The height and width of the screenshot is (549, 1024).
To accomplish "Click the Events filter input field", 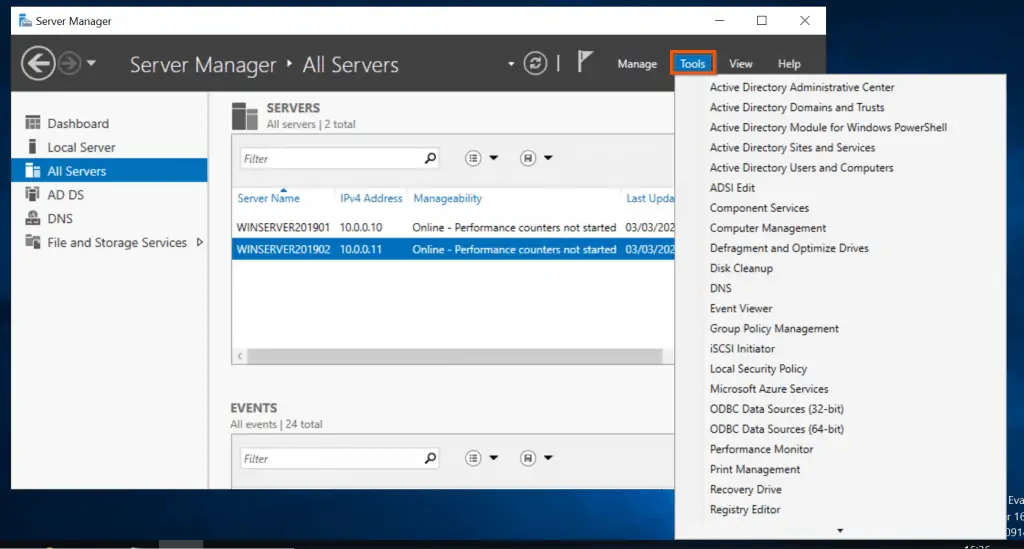I will click(330, 458).
